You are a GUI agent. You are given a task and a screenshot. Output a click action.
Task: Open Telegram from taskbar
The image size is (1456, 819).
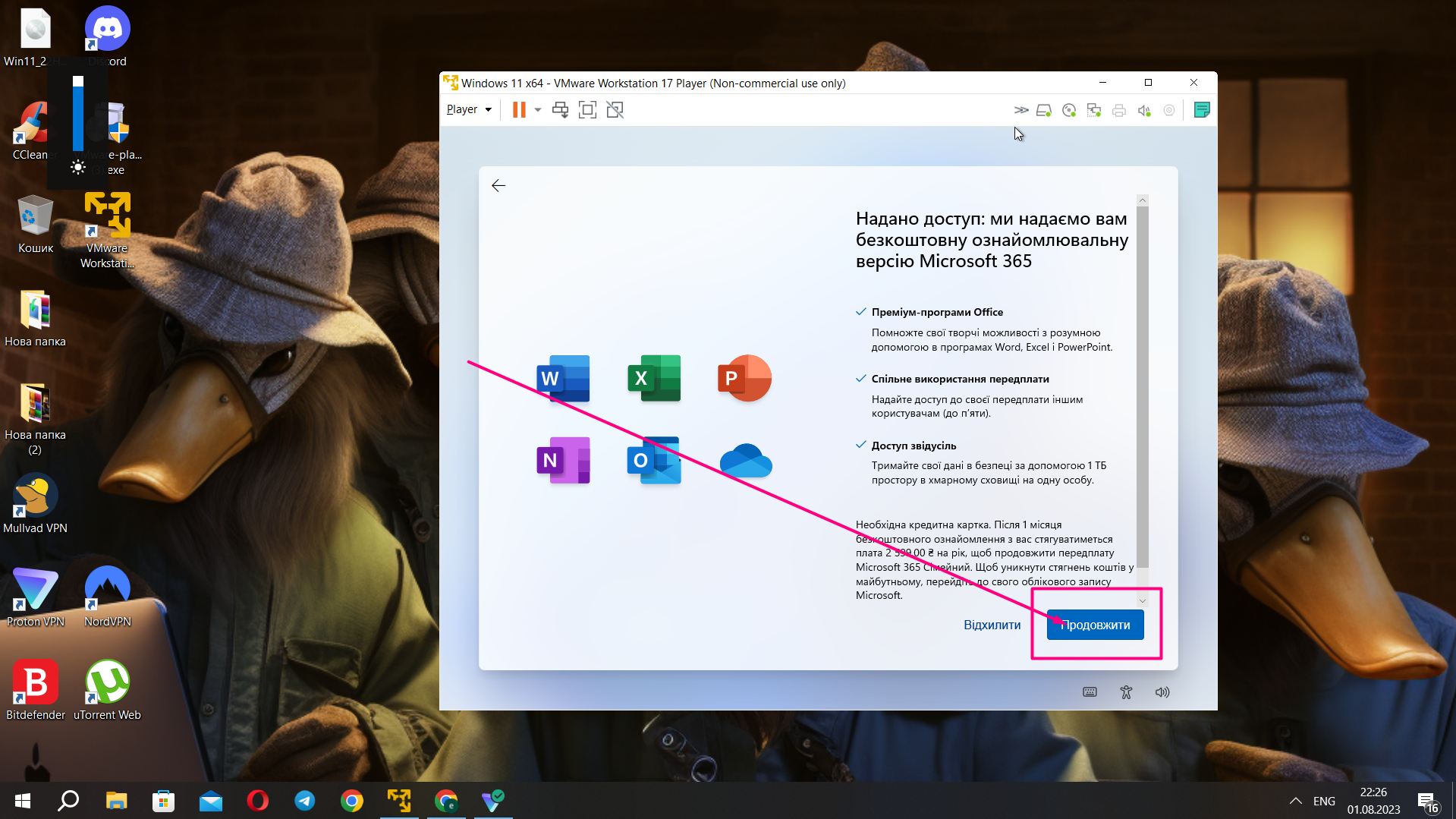point(305,801)
